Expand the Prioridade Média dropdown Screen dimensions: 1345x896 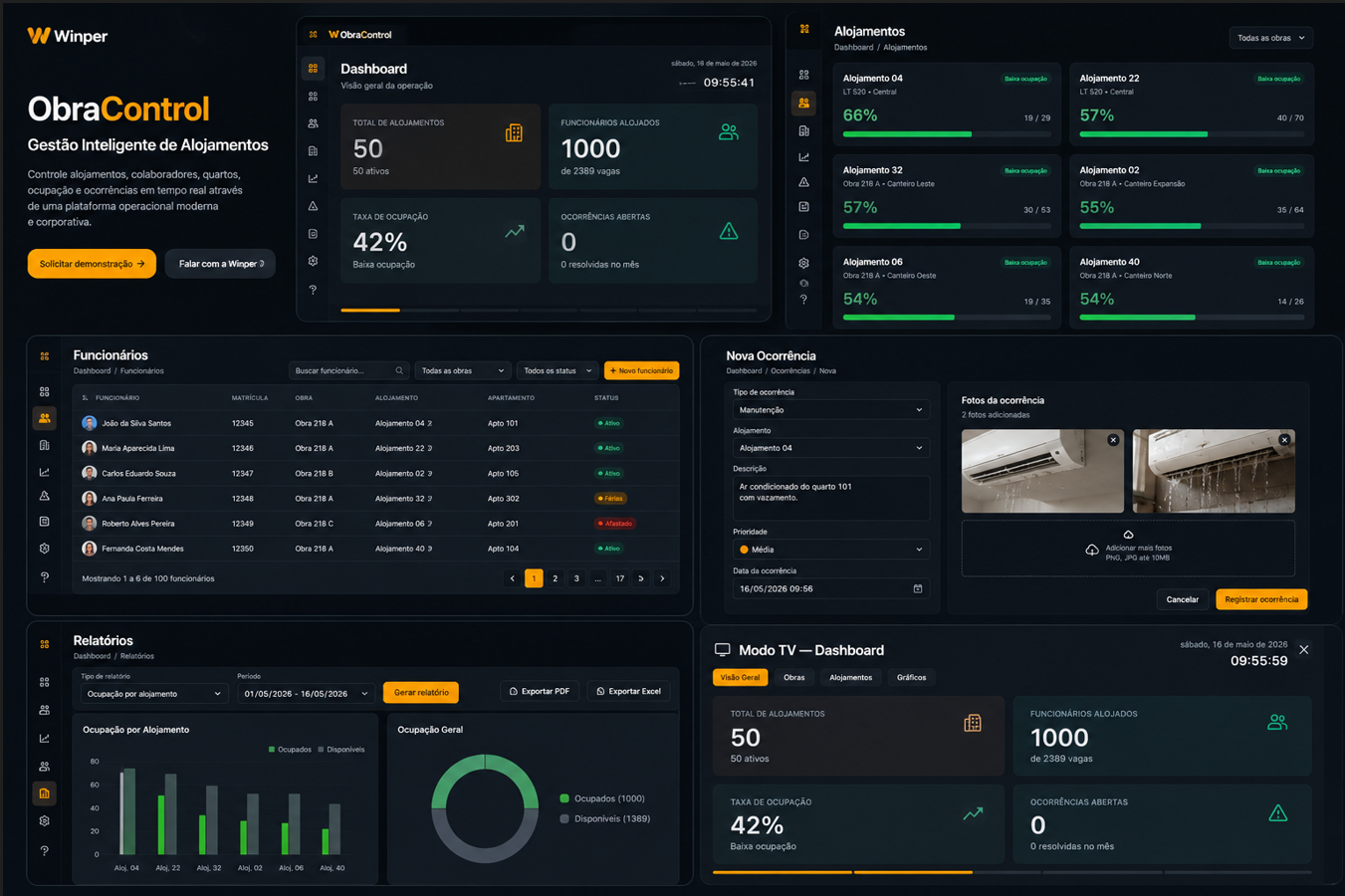click(830, 549)
